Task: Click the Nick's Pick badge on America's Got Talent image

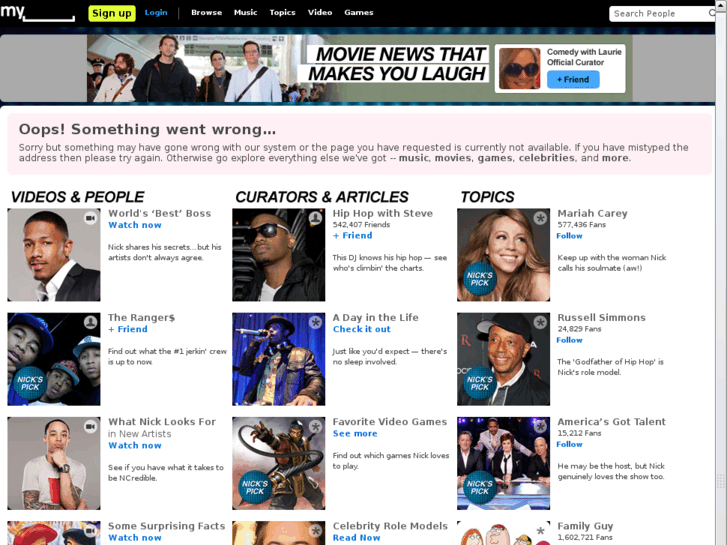Action: pos(480,487)
